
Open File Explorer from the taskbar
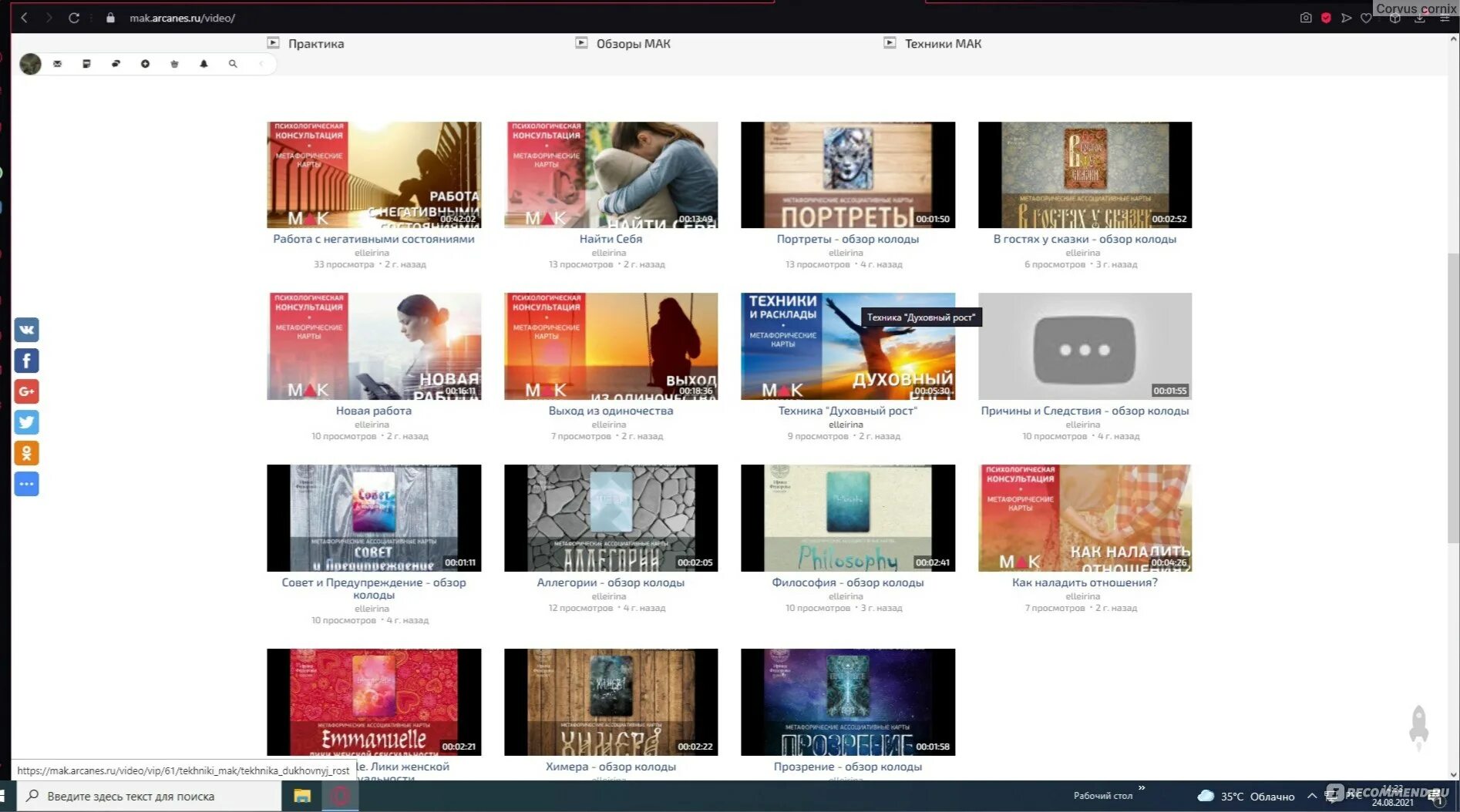tap(302, 796)
